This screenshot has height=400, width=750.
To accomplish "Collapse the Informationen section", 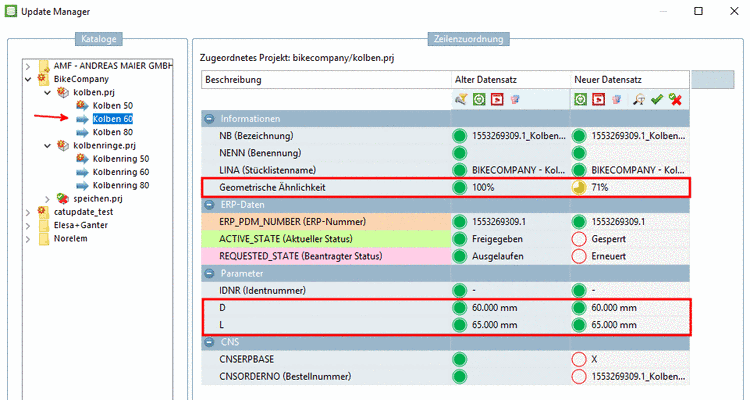I will (x=209, y=119).
